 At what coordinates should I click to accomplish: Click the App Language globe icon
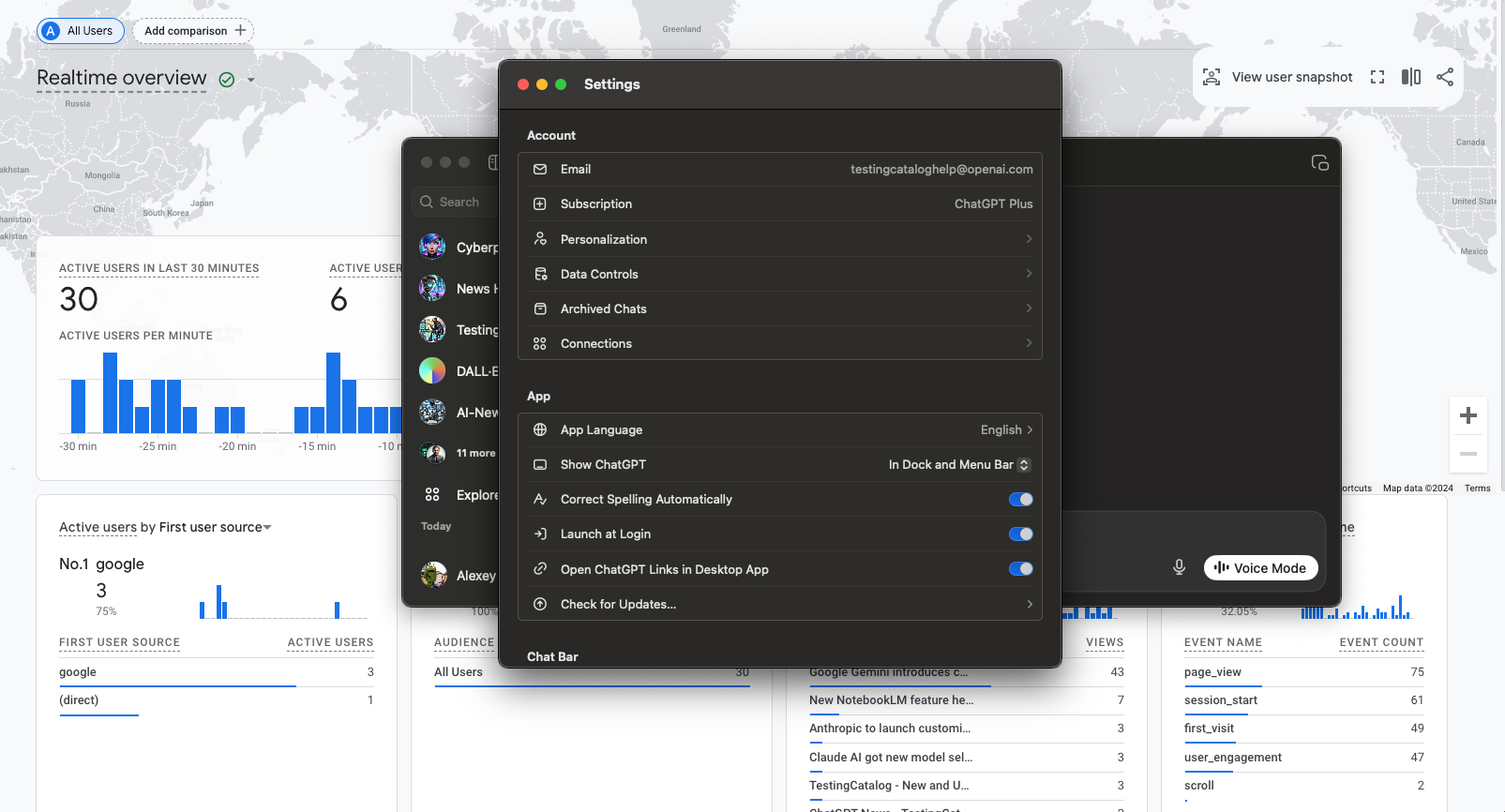540,430
